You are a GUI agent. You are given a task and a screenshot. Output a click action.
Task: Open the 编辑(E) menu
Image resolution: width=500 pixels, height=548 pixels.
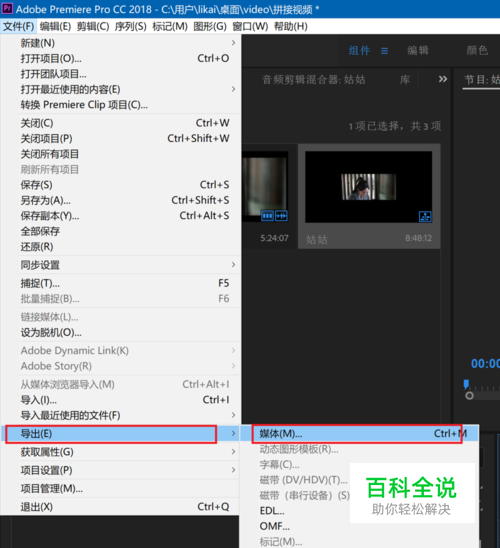55,27
